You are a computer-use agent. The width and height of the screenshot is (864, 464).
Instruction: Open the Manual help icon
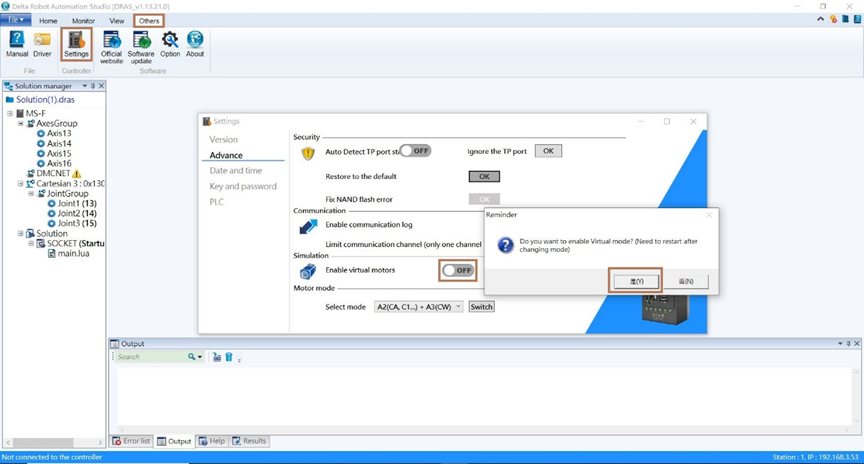pos(17,43)
